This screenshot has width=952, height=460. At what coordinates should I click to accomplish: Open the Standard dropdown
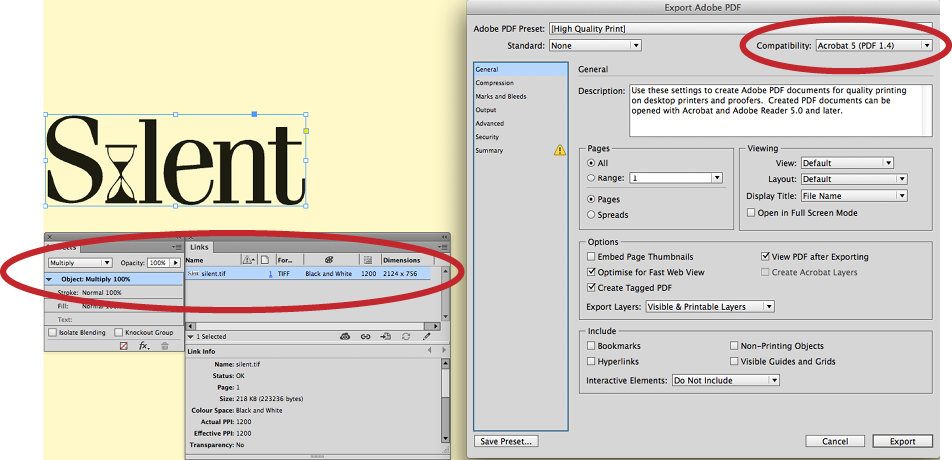[x=595, y=46]
